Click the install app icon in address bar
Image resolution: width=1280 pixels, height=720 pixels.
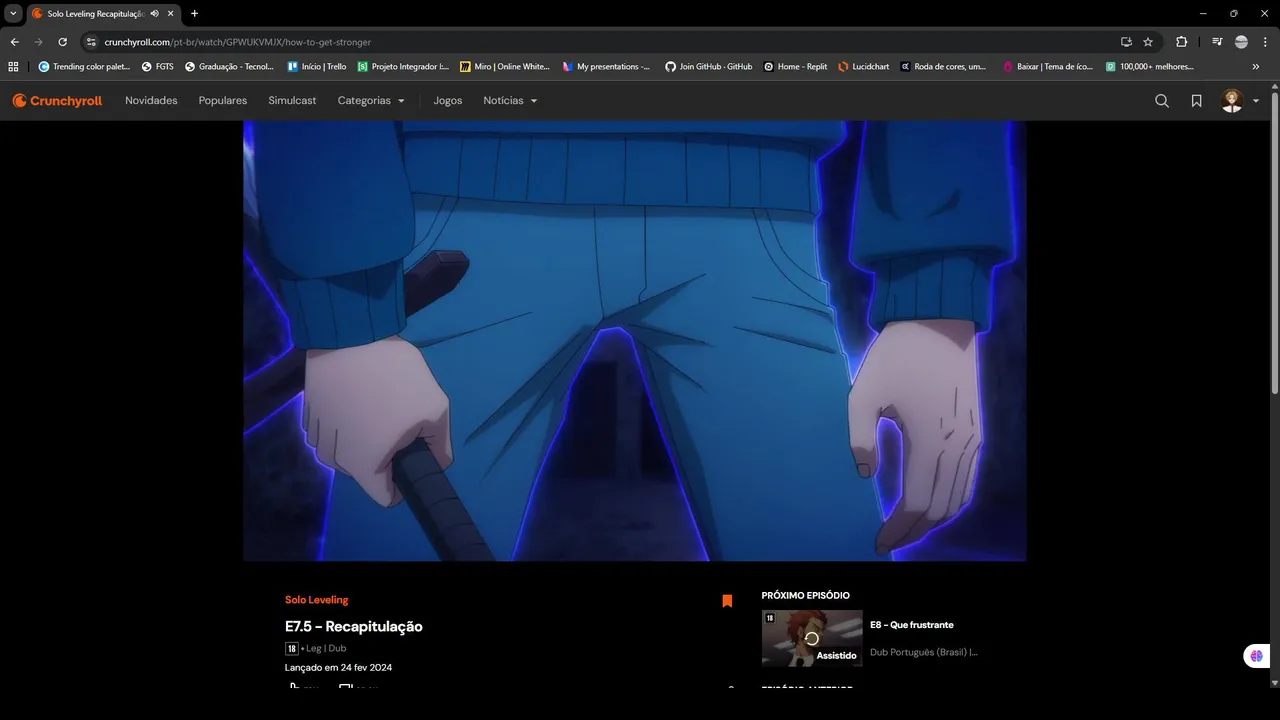tap(1126, 42)
